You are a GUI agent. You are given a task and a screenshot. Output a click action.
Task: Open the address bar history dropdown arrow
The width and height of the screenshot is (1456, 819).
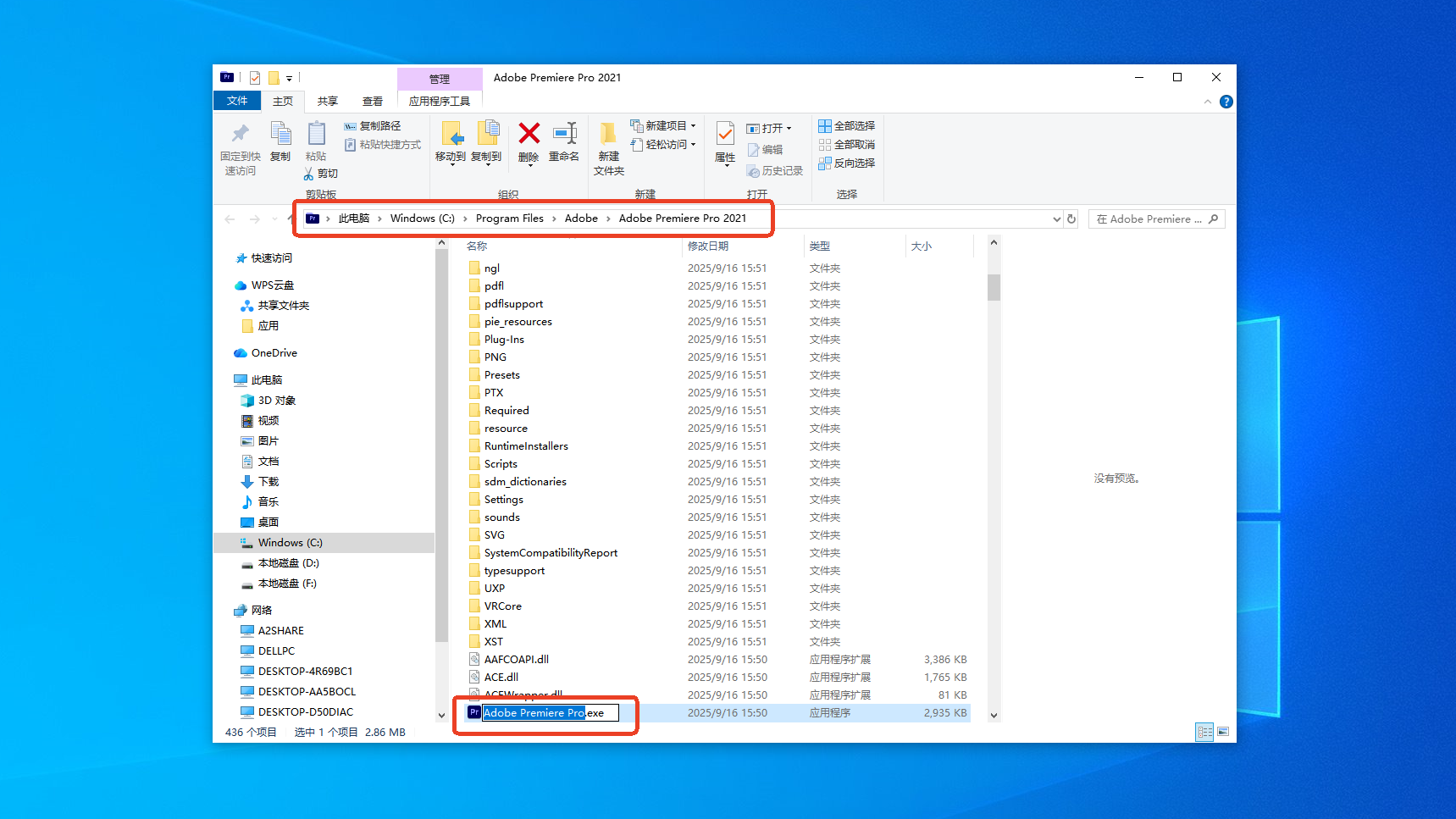coord(1056,219)
